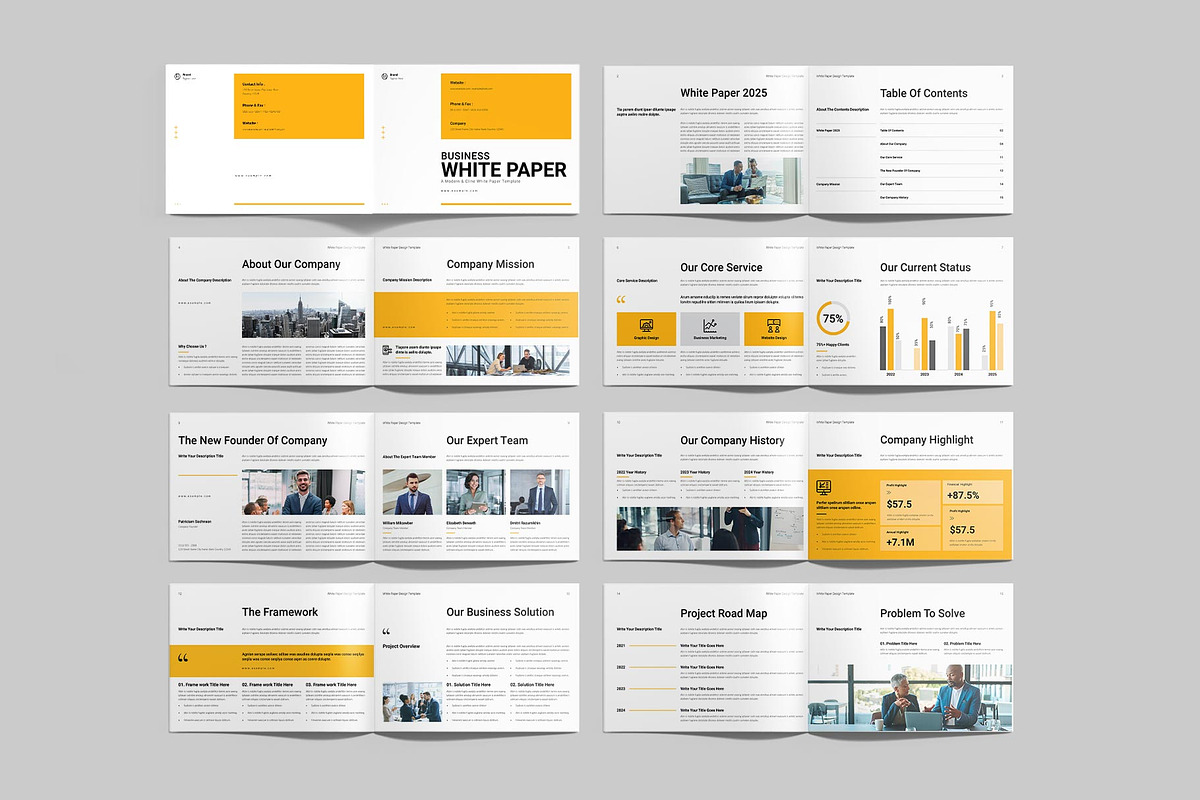The width and height of the screenshot is (1200, 800).
Task: Click the 'Problem To Solve' heading
Action: pos(922,613)
